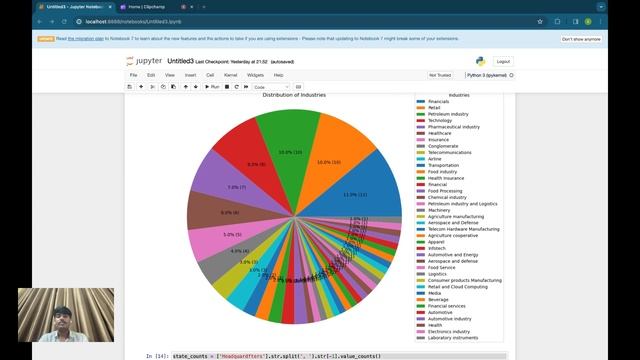Open the browser three-dot menu

[600, 22]
